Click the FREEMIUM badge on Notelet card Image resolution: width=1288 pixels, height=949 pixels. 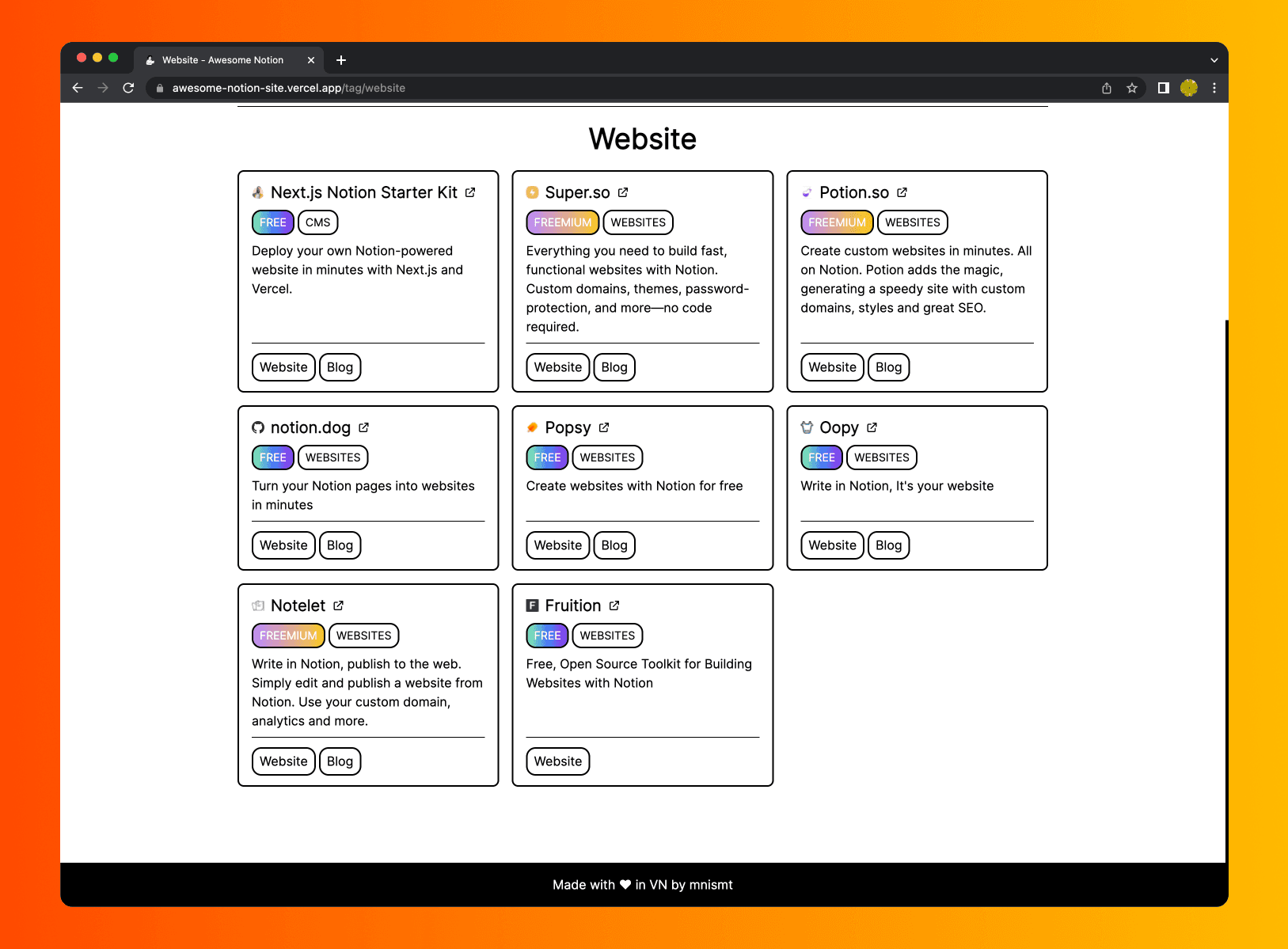click(x=288, y=636)
